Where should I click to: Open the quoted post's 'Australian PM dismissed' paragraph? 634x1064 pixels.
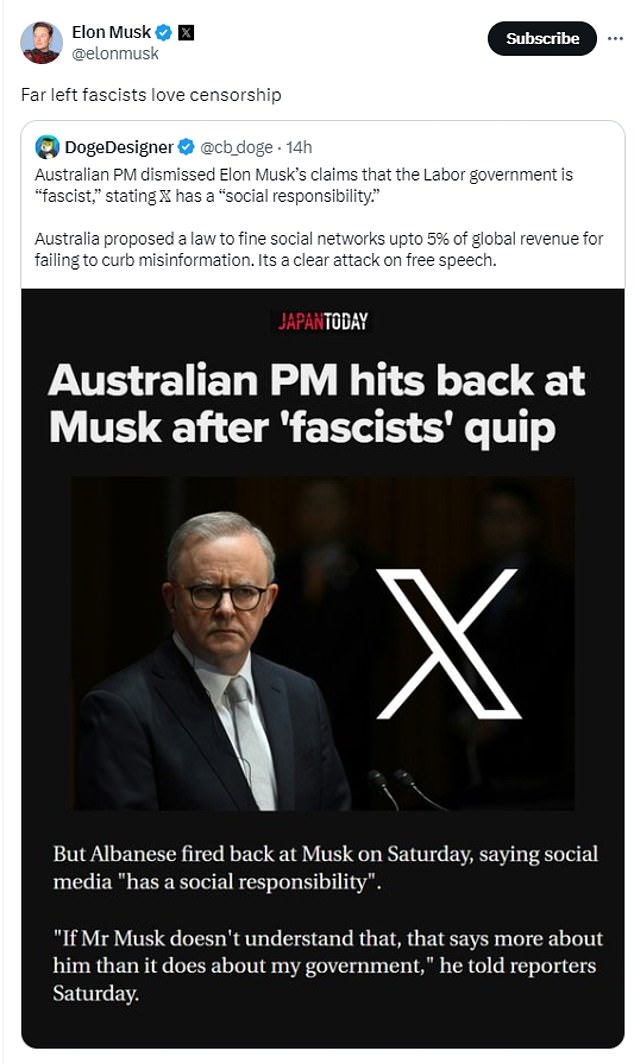pyautogui.click(x=304, y=185)
